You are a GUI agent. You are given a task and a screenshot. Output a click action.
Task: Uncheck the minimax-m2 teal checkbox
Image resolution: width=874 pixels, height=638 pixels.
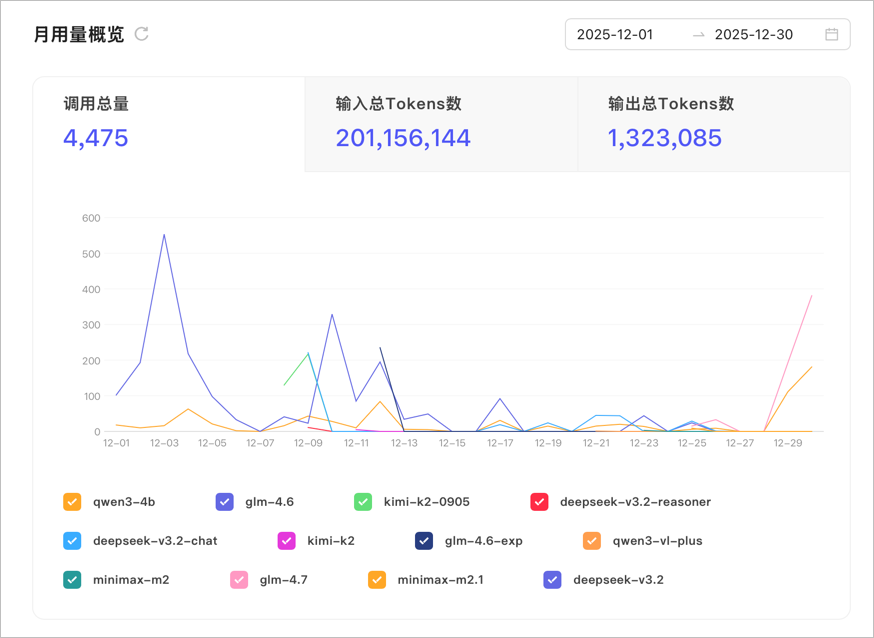tap(72, 580)
